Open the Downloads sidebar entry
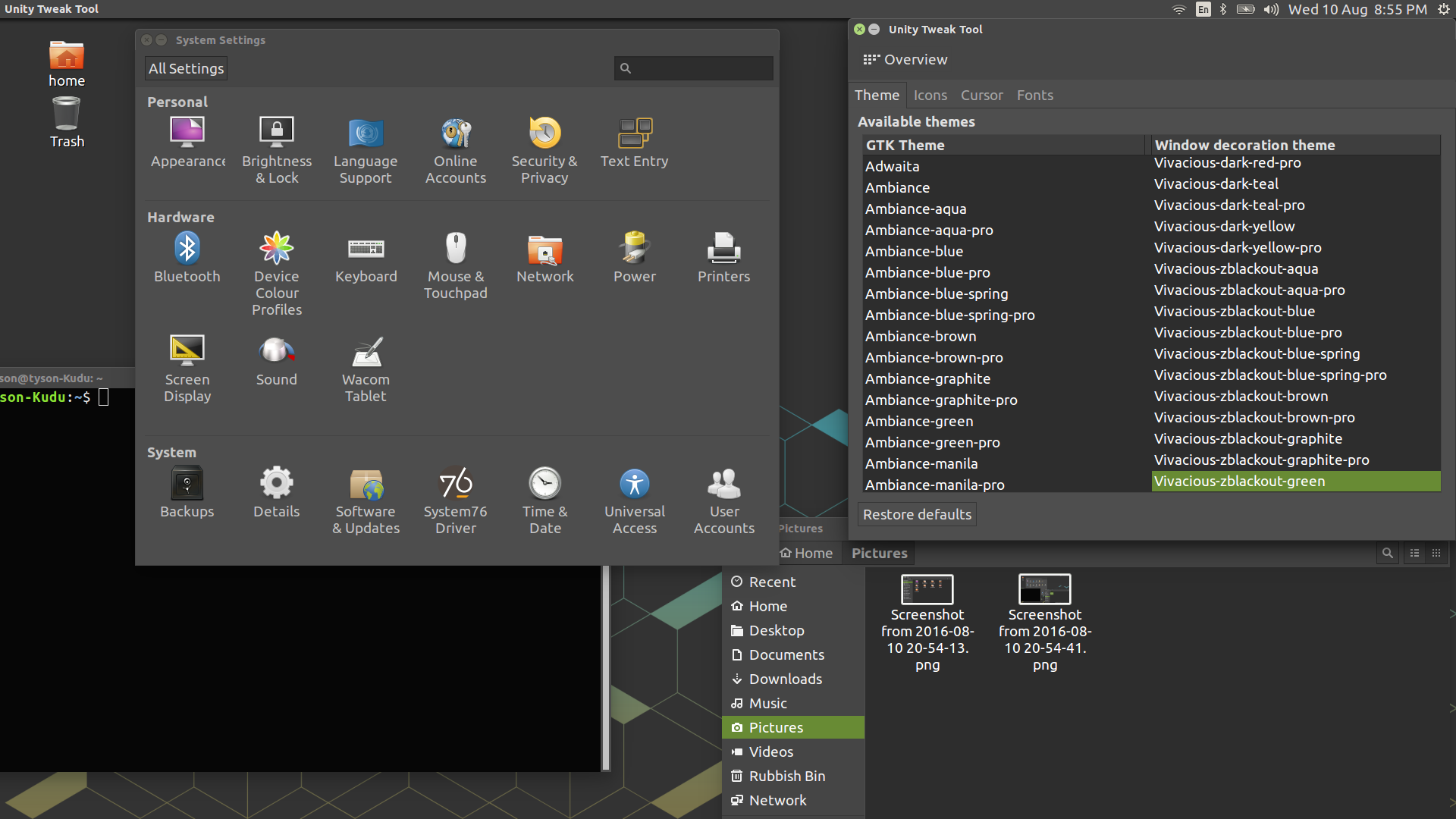 (x=786, y=679)
